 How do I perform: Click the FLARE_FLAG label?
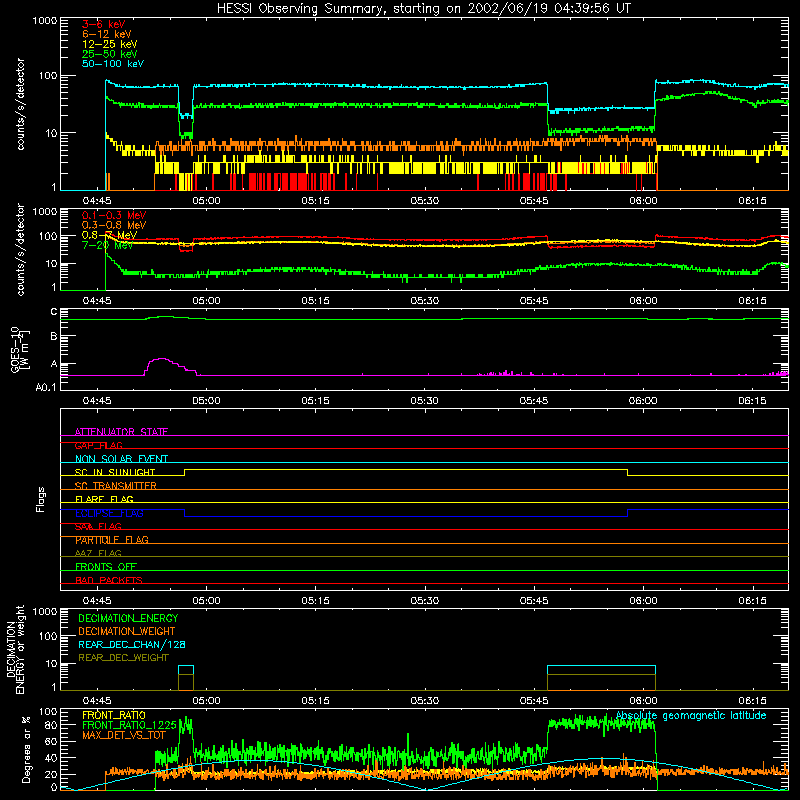(104, 499)
